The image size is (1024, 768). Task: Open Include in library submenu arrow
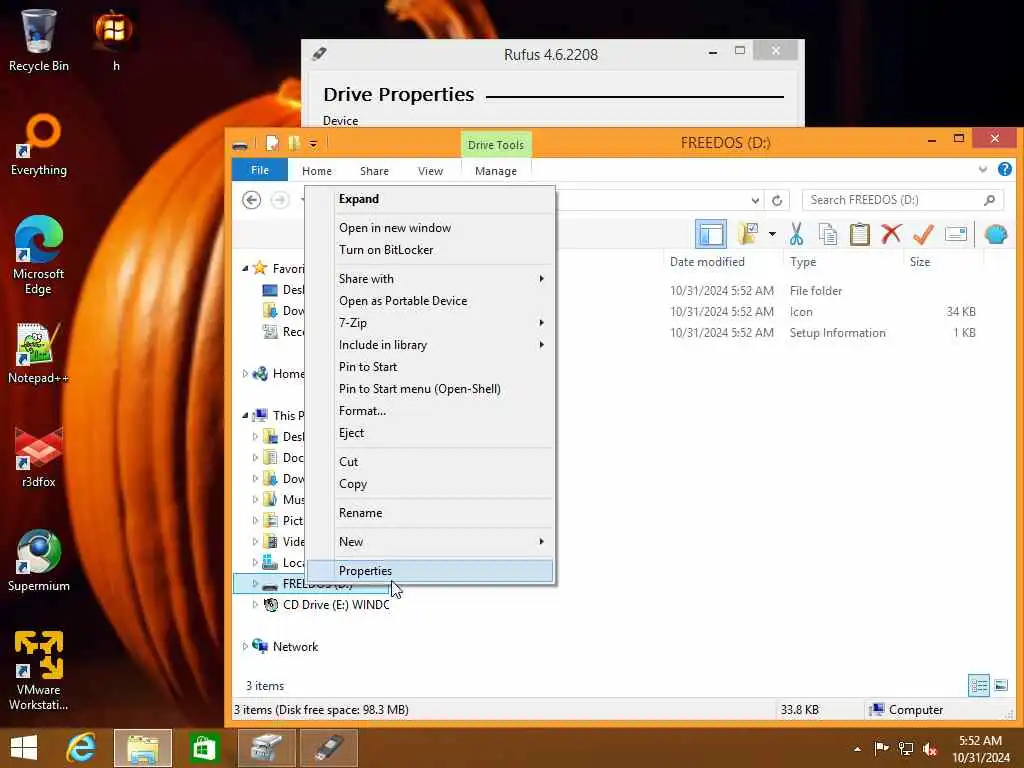(541, 345)
